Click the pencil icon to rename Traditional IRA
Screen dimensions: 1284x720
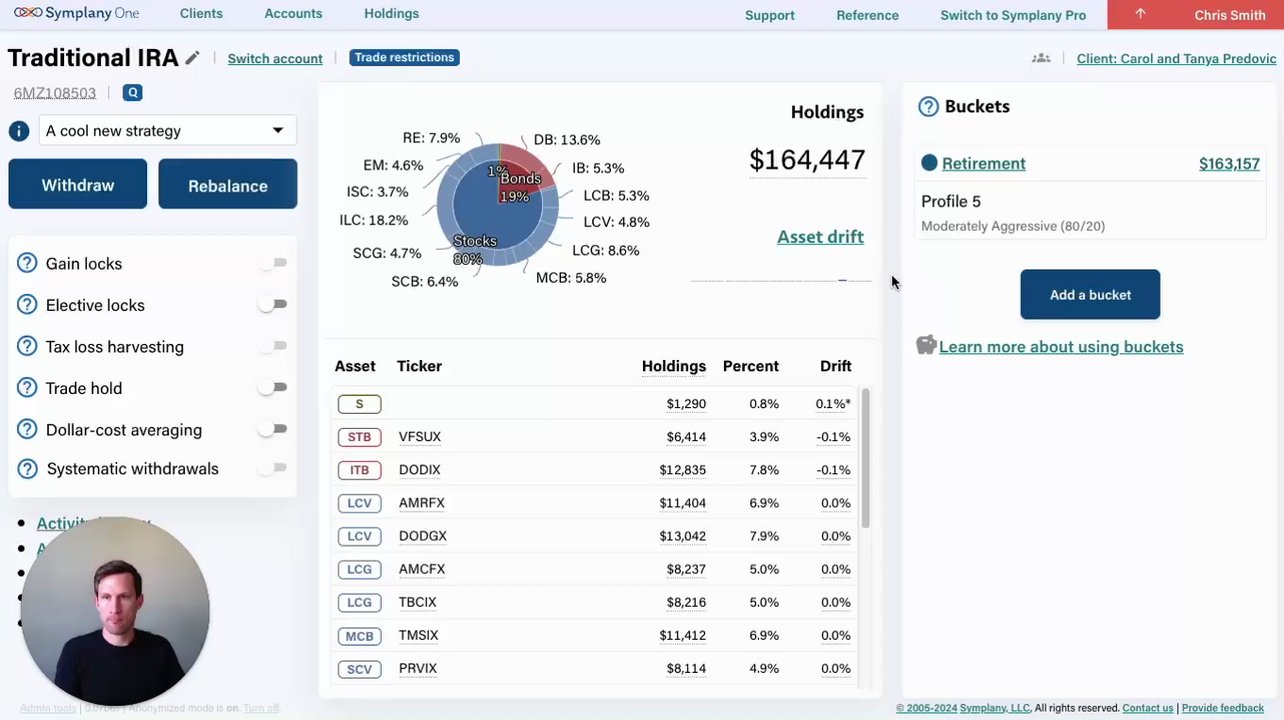[x=192, y=58]
